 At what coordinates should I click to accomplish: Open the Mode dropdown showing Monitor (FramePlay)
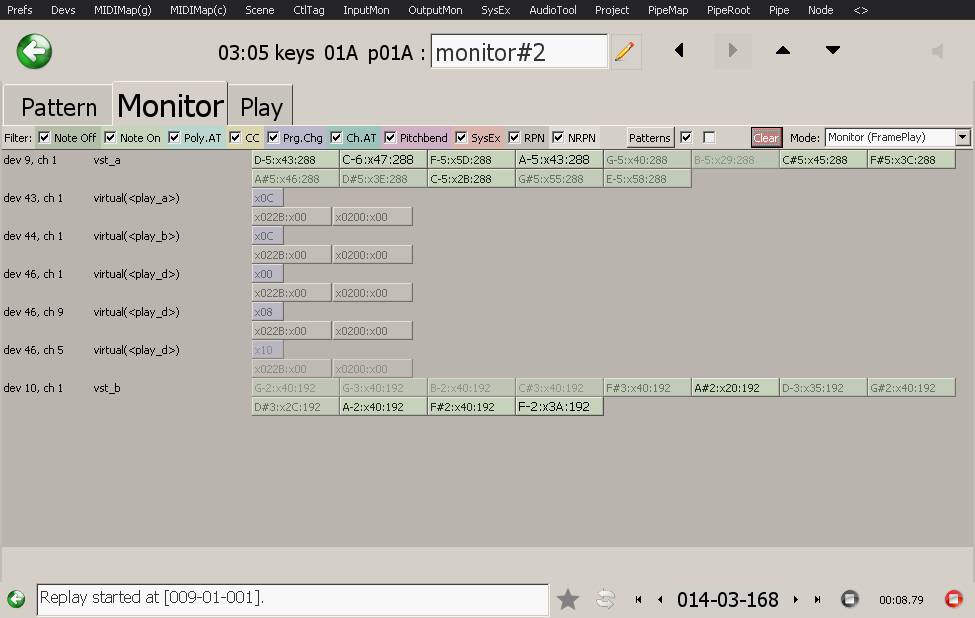pyautogui.click(x=897, y=137)
